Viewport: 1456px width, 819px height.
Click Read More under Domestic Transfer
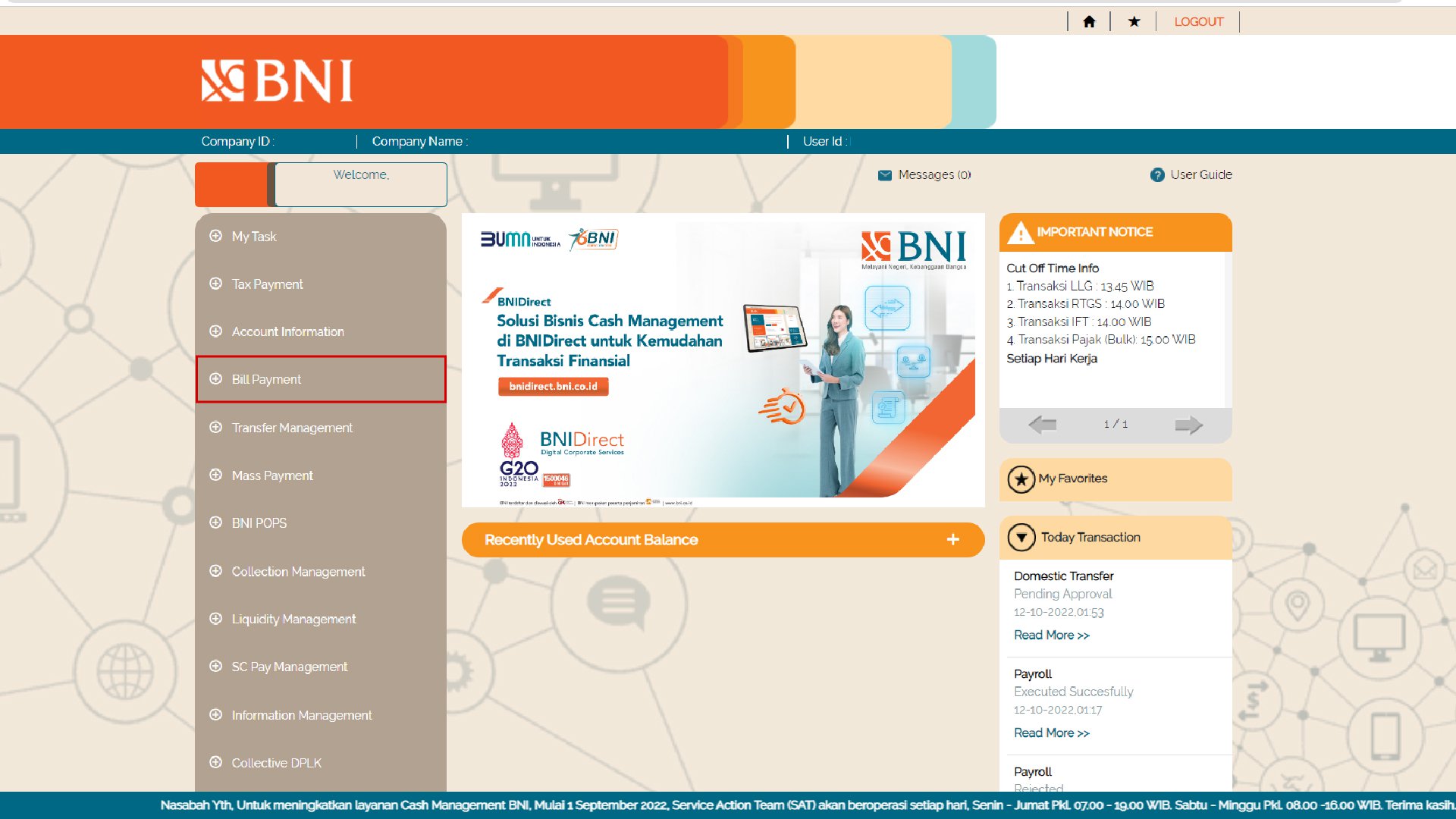coord(1051,635)
